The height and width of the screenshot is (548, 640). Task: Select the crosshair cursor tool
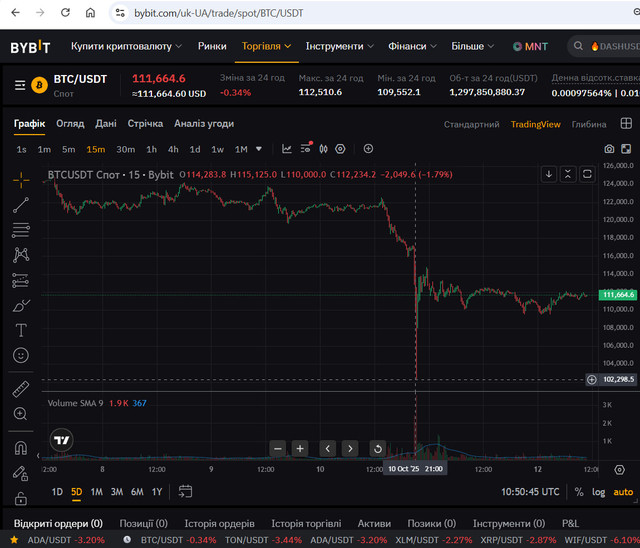(21, 180)
